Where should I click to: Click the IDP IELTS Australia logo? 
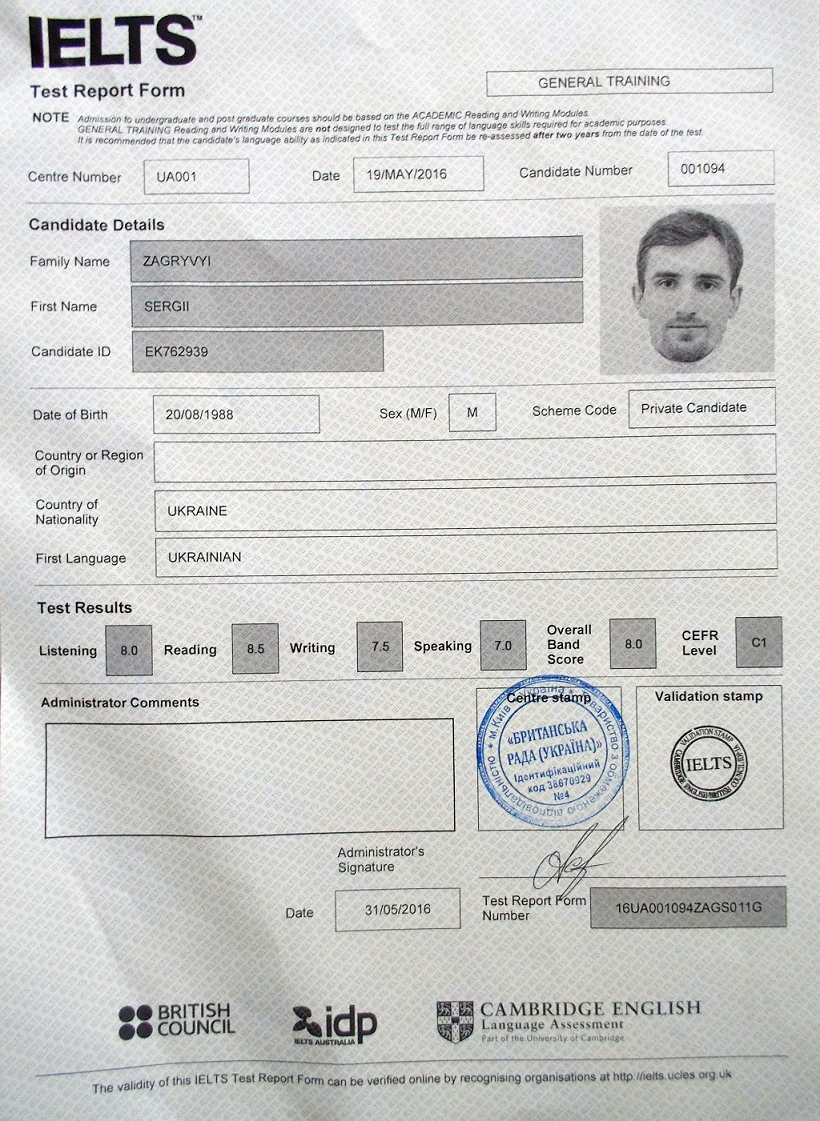click(x=335, y=1024)
